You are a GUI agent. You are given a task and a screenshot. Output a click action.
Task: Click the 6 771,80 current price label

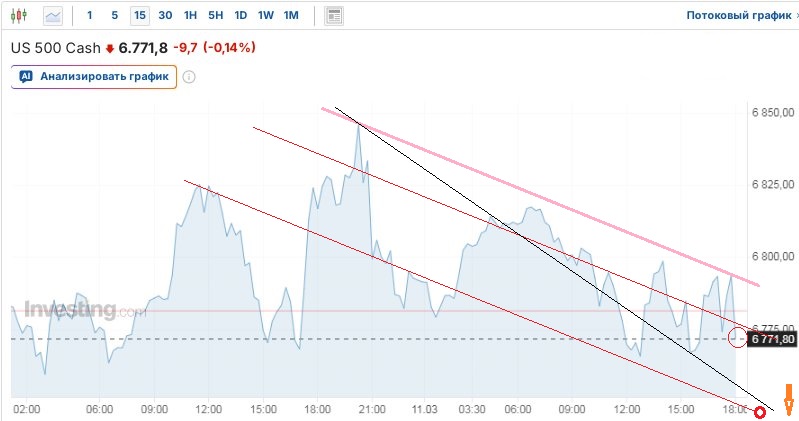(x=772, y=339)
